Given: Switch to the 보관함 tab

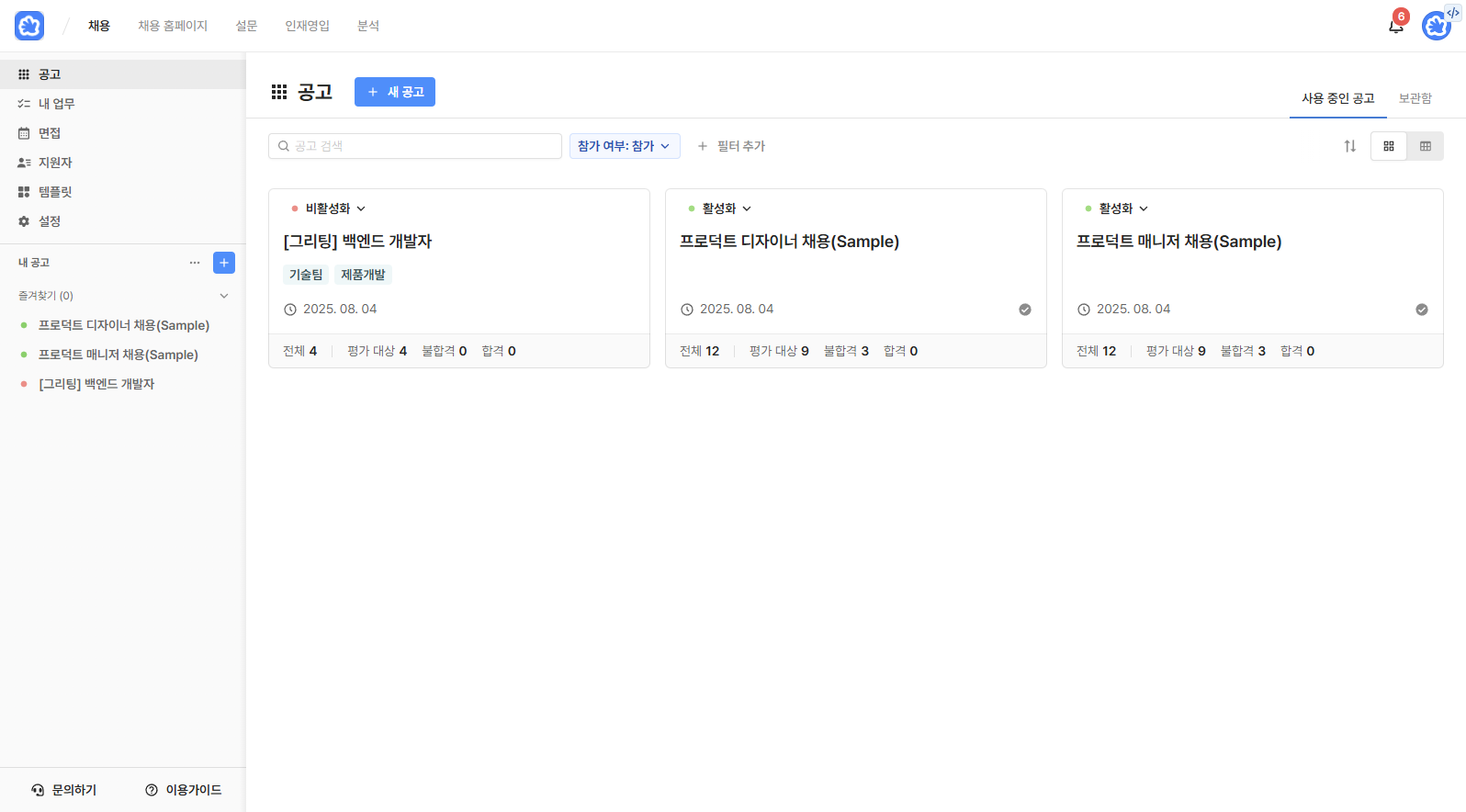Looking at the screenshot, I should pyautogui.click(x=1415, y=98).
